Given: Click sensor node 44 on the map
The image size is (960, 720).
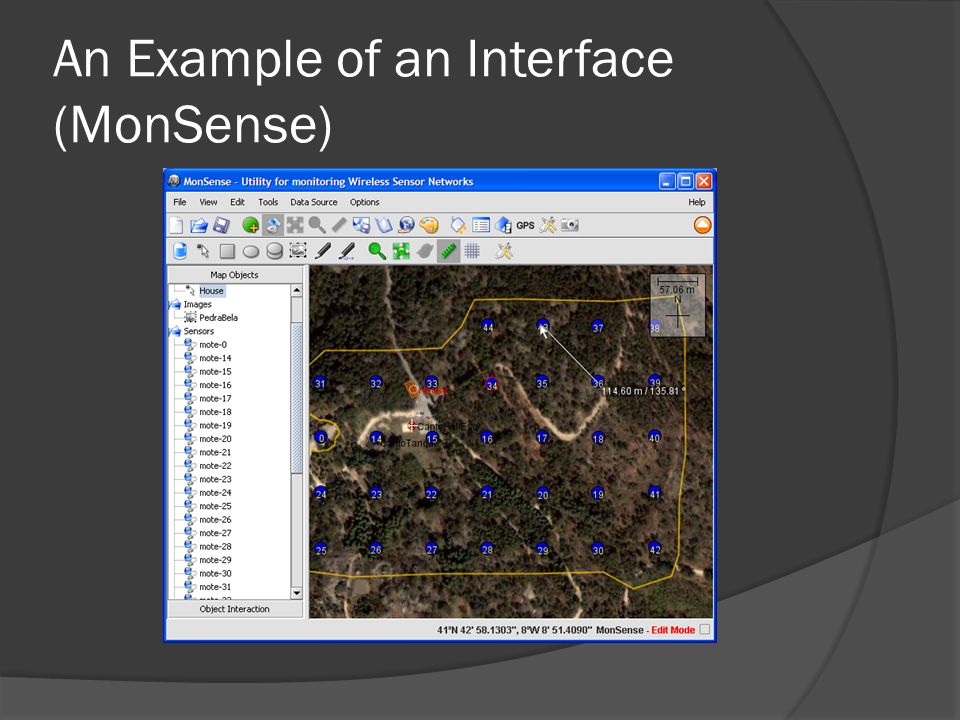Looking at the screenshot, I should point(487,326).
